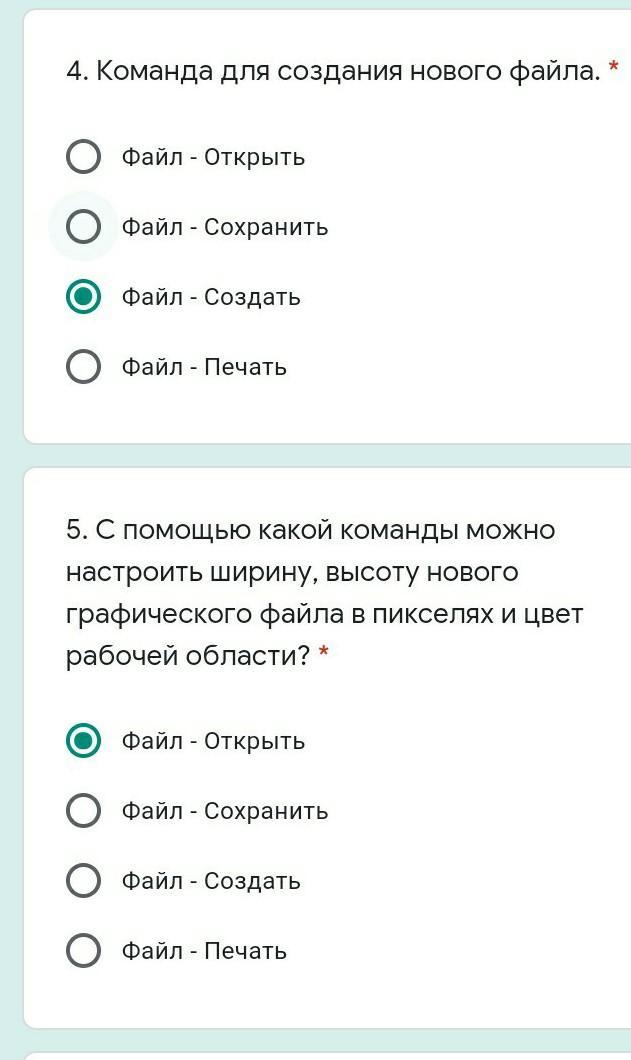The height and width of the screenshot is (1060, 631).
Task: Click selected 'Файл - Создать' radio circle, question 4
Action: click(83, 297)
